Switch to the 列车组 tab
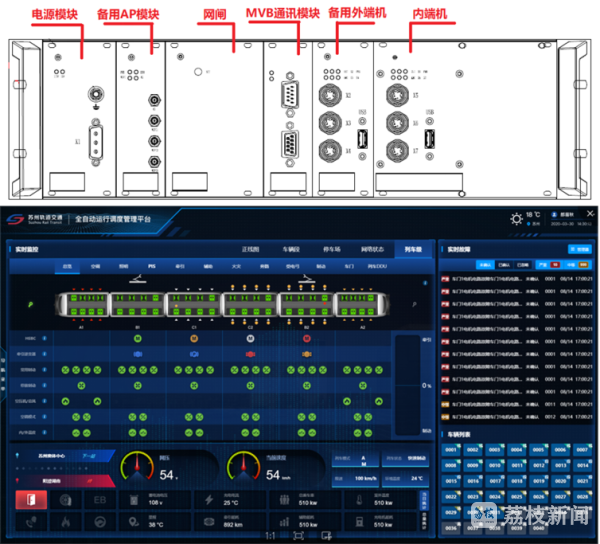This screenshot has height=544, width=600. [x=413, y=248]
